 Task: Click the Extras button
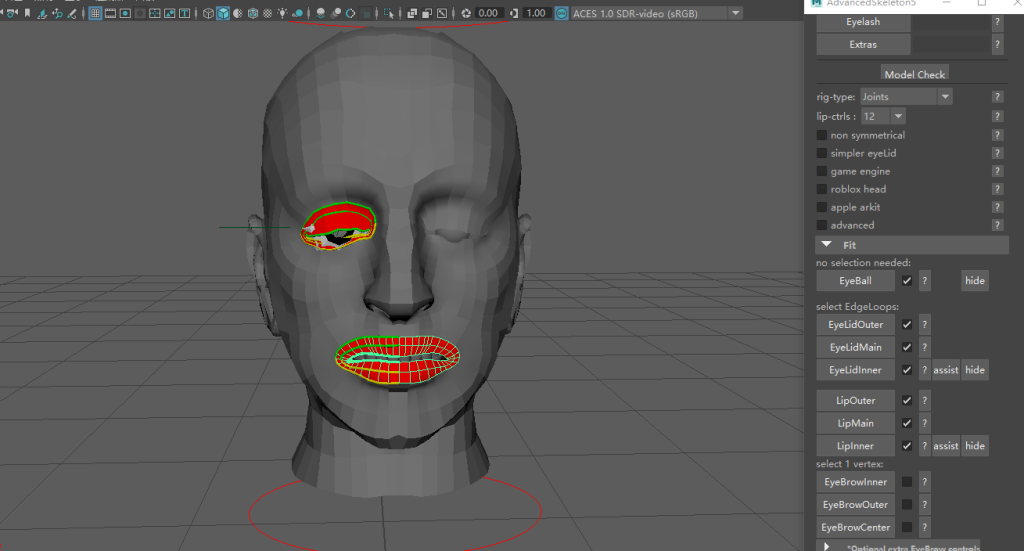point(863,44)
